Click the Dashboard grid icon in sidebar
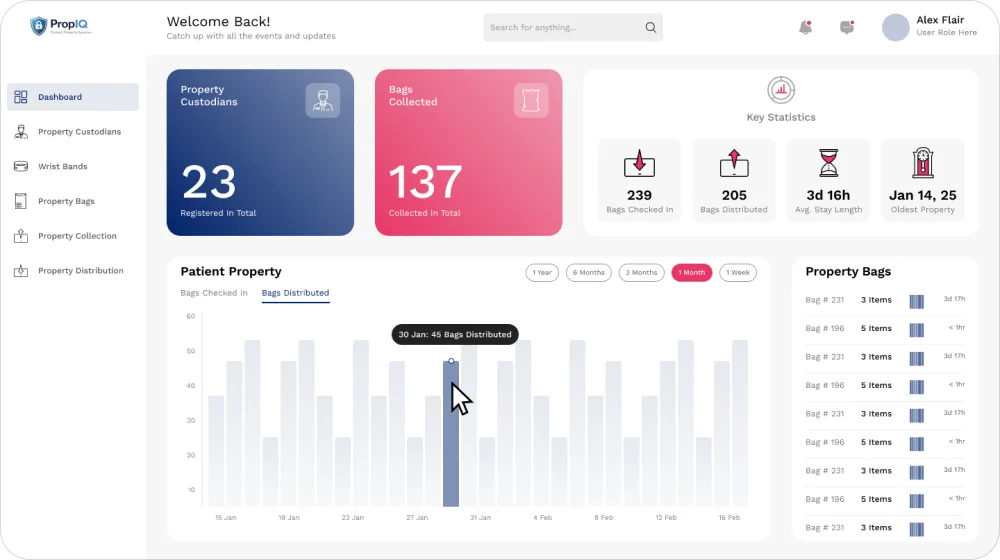The height and width of the screenshot is (560, 1000). [20, 97]
